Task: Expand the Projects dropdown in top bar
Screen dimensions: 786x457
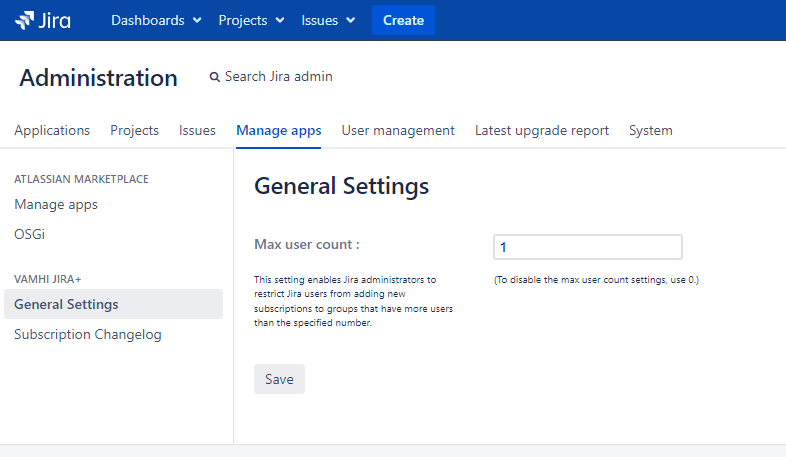Action: point(251,20)
